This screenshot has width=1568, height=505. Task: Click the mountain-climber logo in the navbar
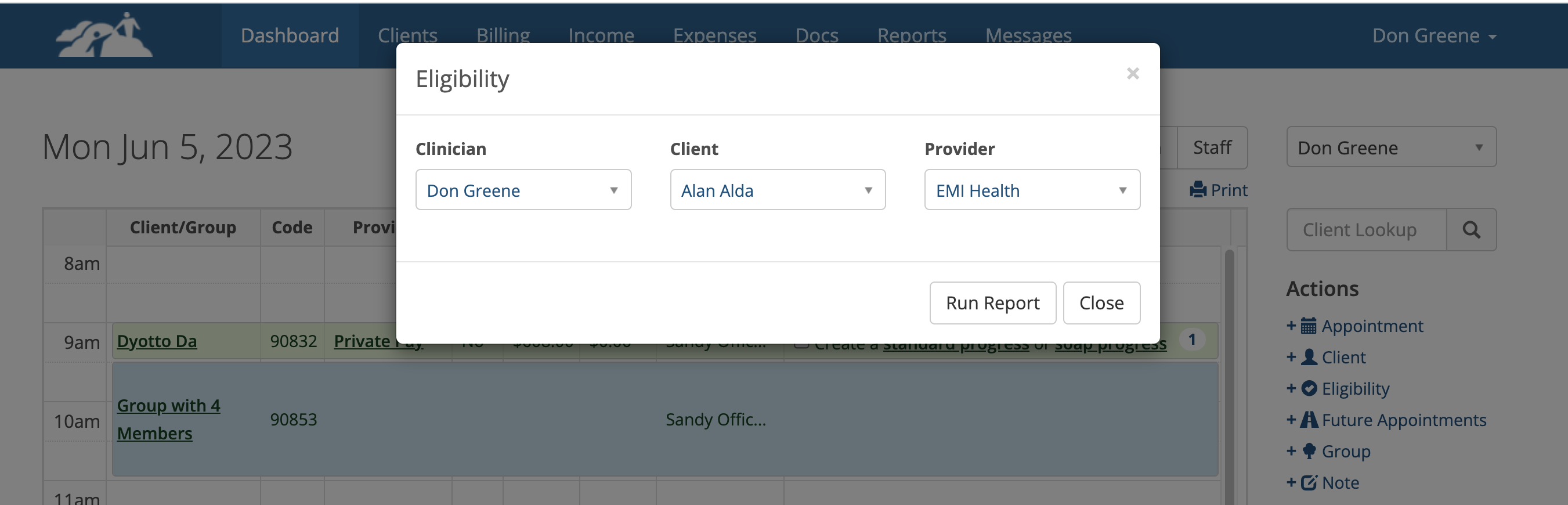[103, 35]
